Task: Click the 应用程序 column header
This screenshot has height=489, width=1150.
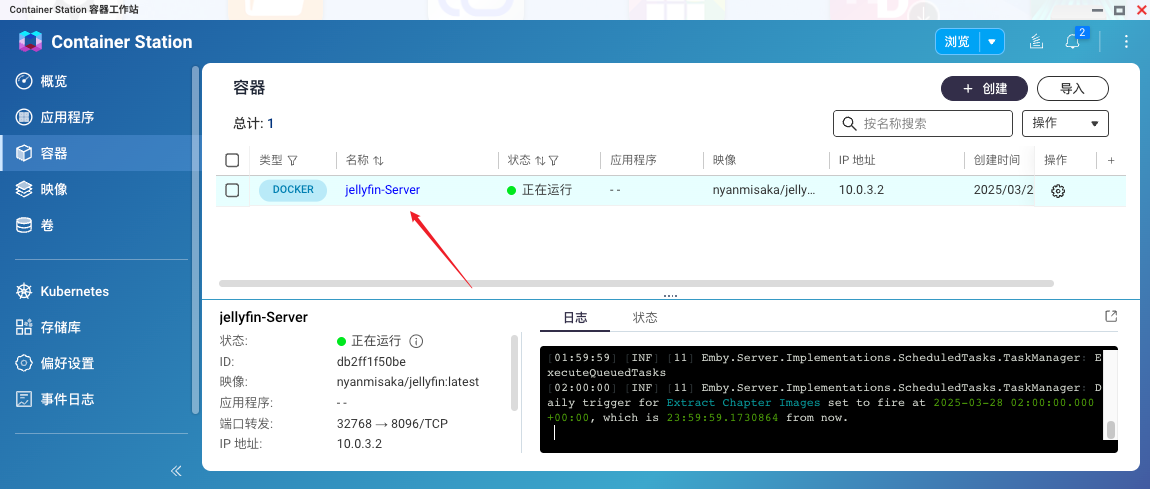Action: coord(634,160)
